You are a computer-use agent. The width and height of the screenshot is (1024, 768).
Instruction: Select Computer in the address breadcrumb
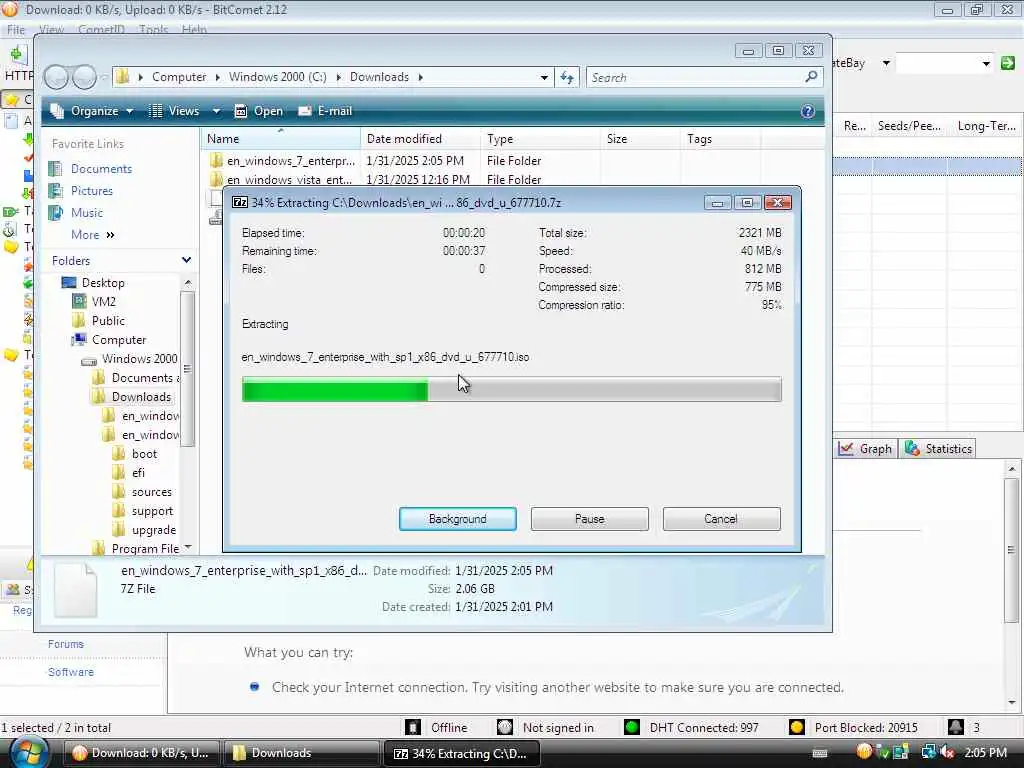[179, 77]
